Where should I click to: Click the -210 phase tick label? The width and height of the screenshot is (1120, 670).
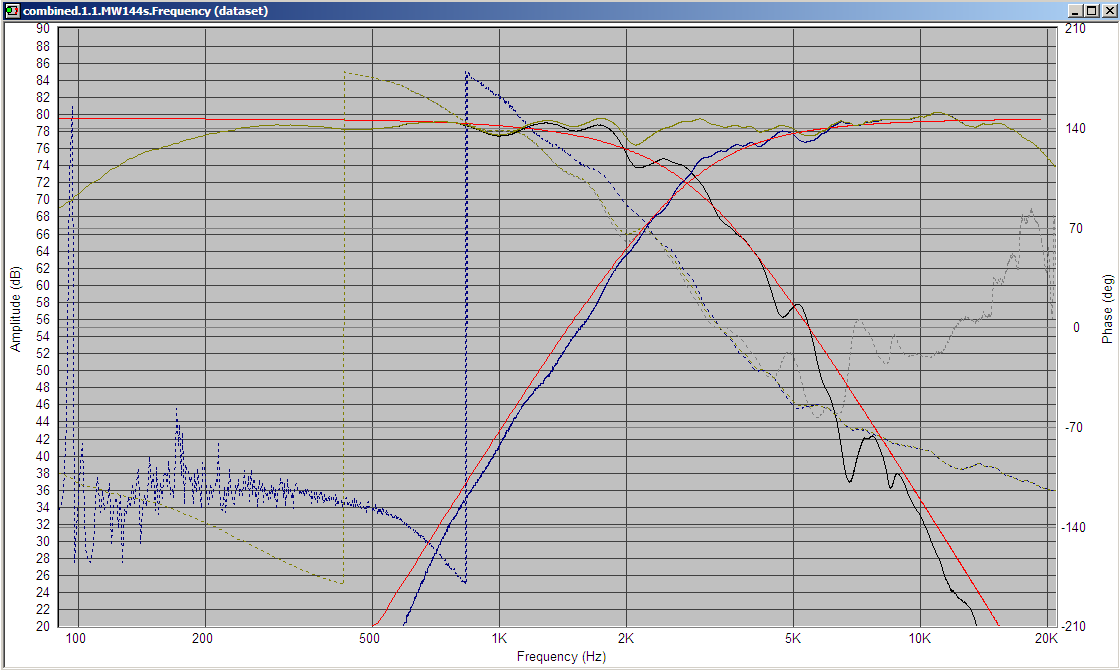tap(1074, 626)
